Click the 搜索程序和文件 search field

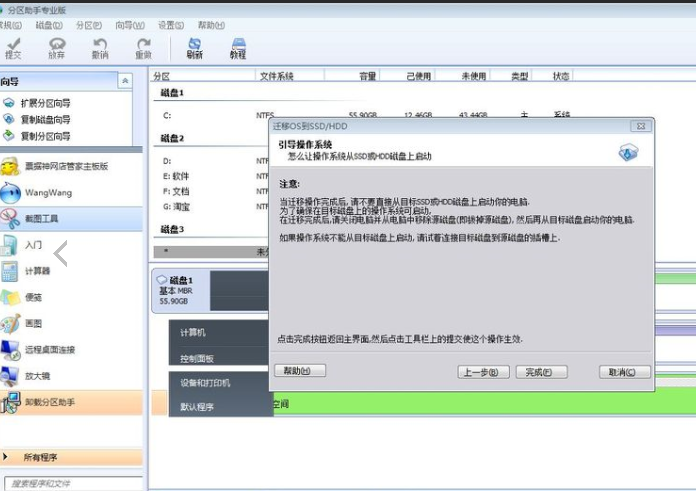tap(70, 484)
